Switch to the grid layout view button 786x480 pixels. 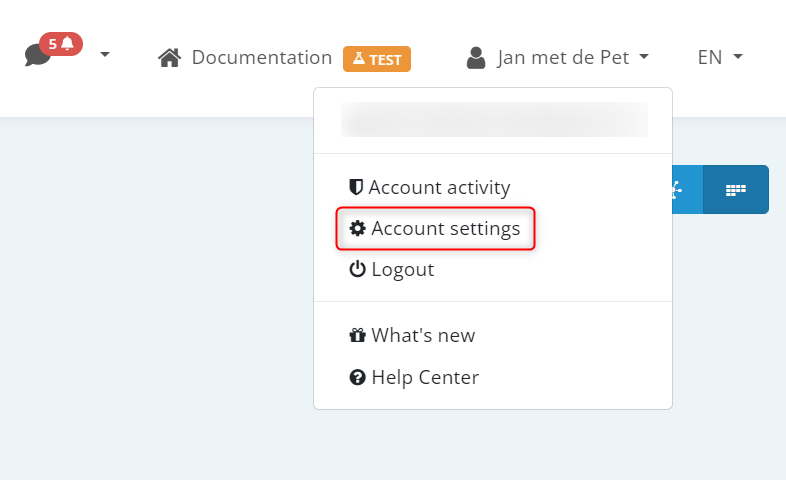(x=736, y=189)
